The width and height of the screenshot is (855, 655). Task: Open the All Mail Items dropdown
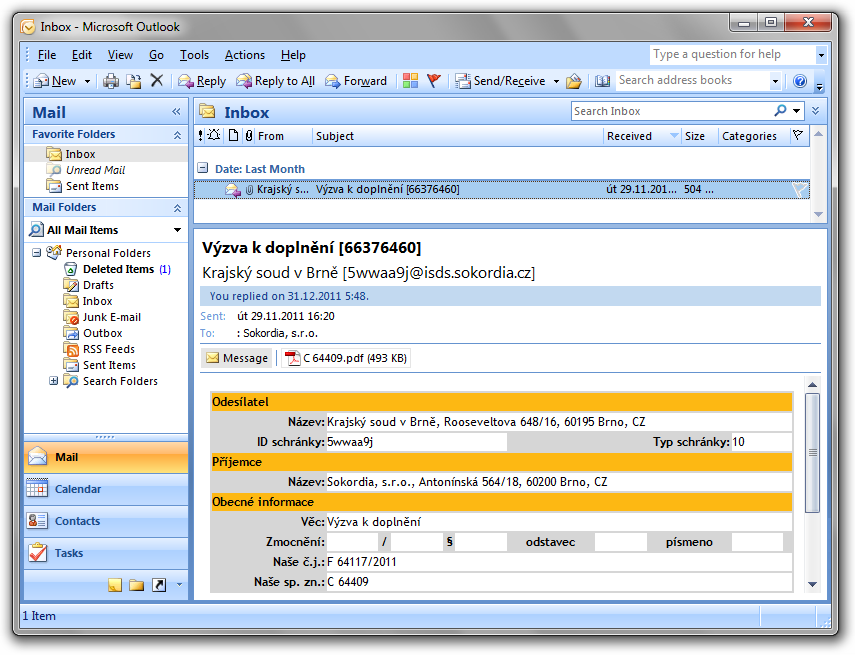pyautogui.click(x=178, y=230)
